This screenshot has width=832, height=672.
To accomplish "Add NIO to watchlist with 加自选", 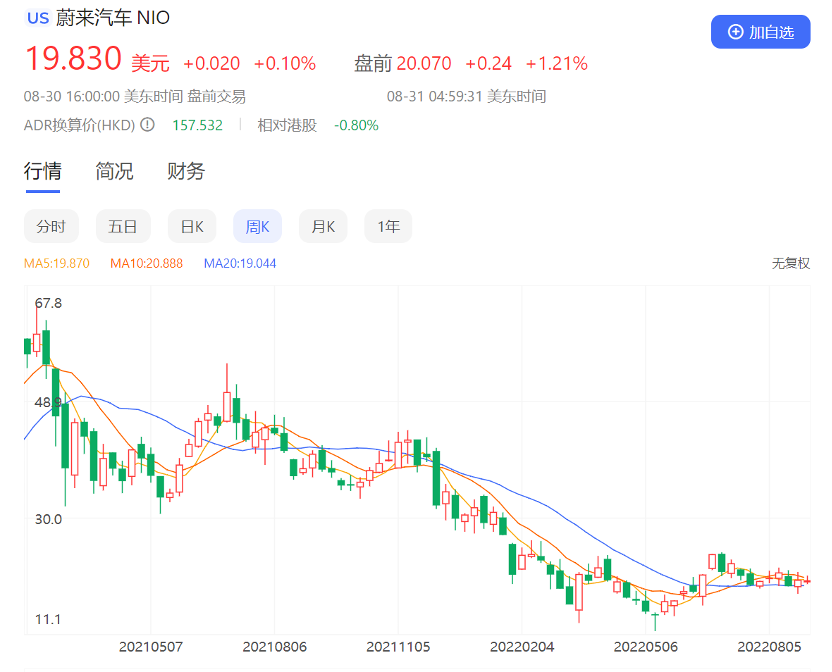I will [760, 32].
